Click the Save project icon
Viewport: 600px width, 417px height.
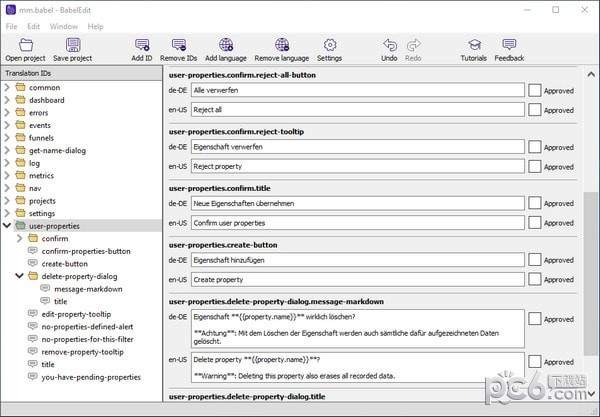coord(73,46)
